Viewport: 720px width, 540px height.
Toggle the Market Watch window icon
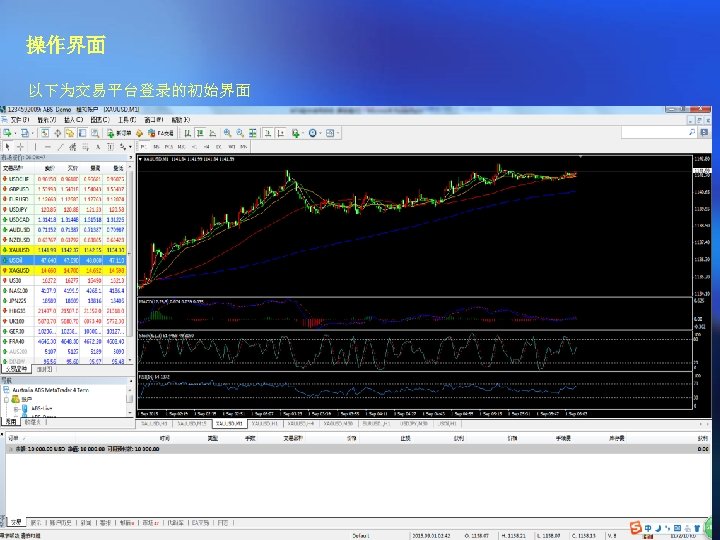click(x=45, y=133)
